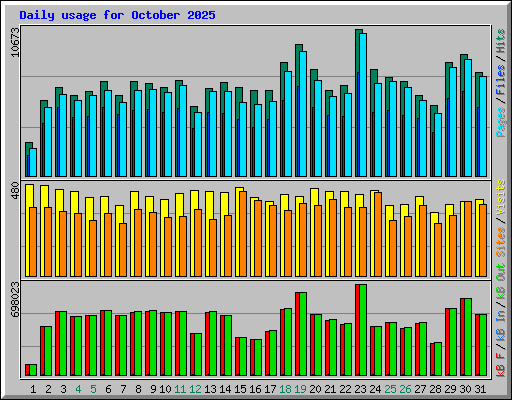Click the 480 axis label for visits
Viewport: 512px width, 400px height.
click(x=15, y=191)
